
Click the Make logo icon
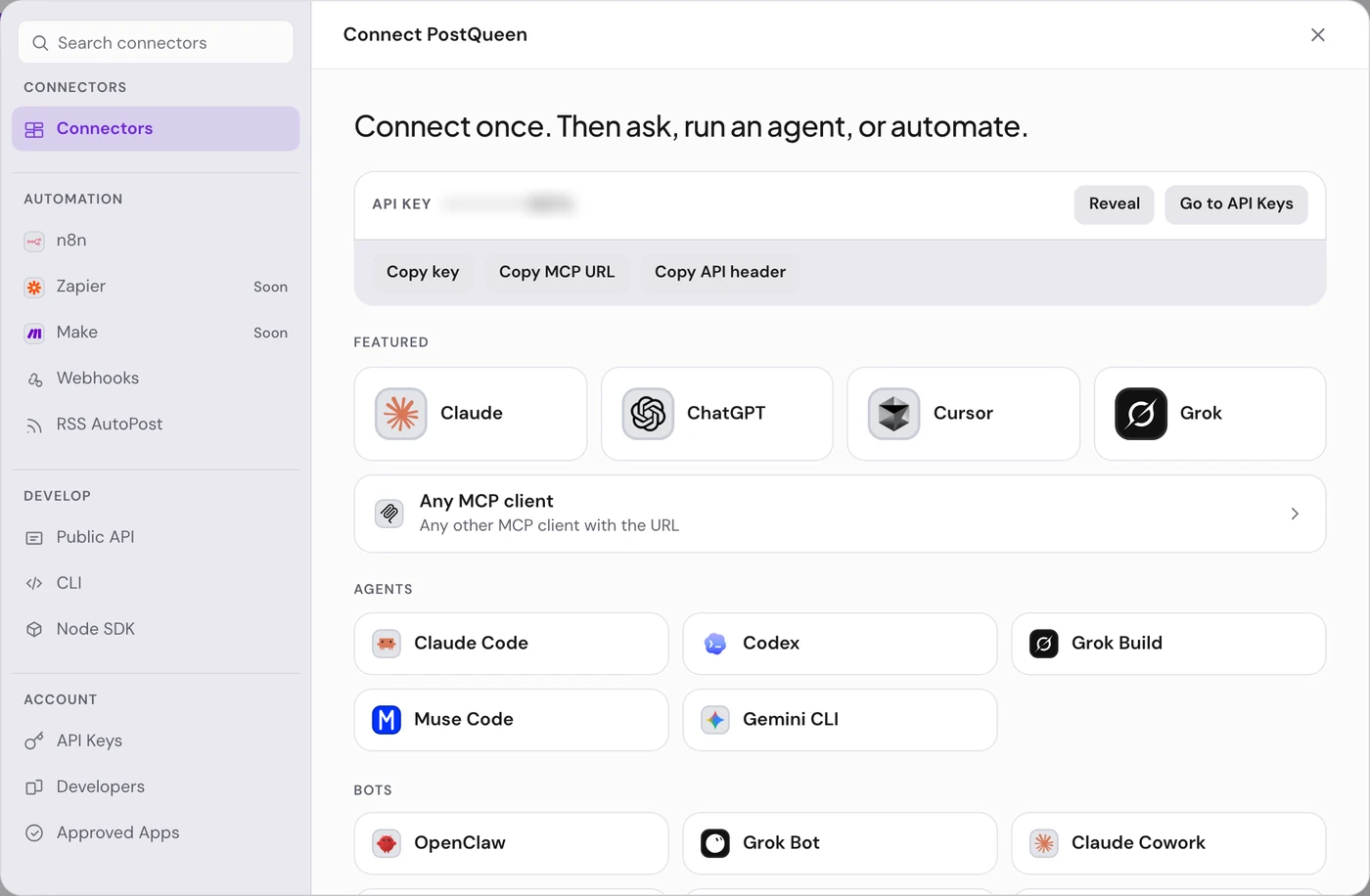(34, 333)
